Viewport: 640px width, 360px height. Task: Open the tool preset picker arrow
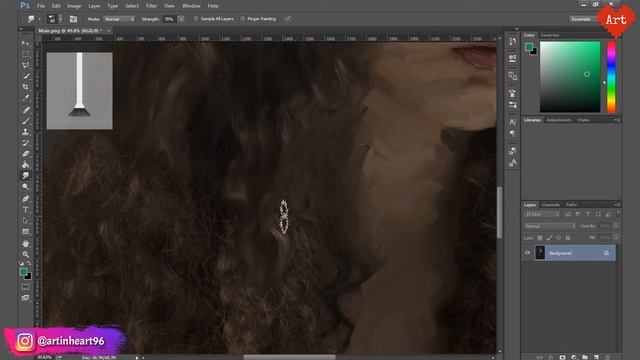coord(40,19)
